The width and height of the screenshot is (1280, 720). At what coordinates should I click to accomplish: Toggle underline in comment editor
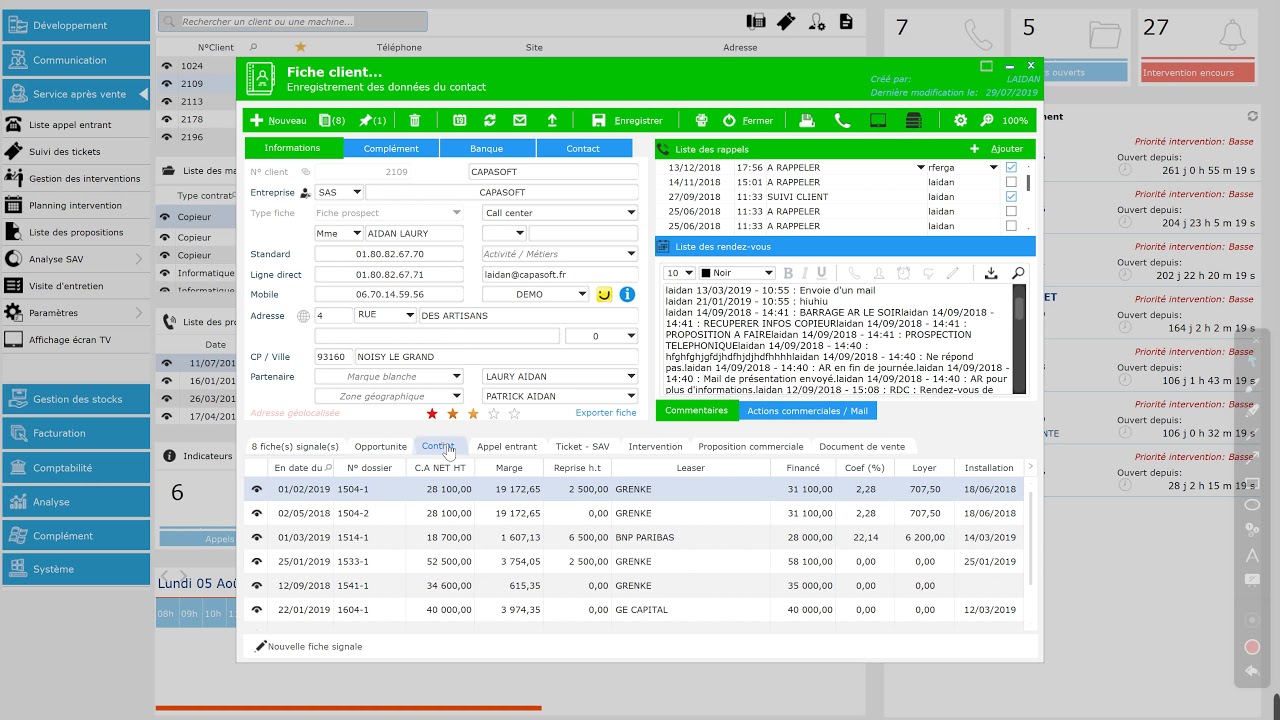coord(822,273)
